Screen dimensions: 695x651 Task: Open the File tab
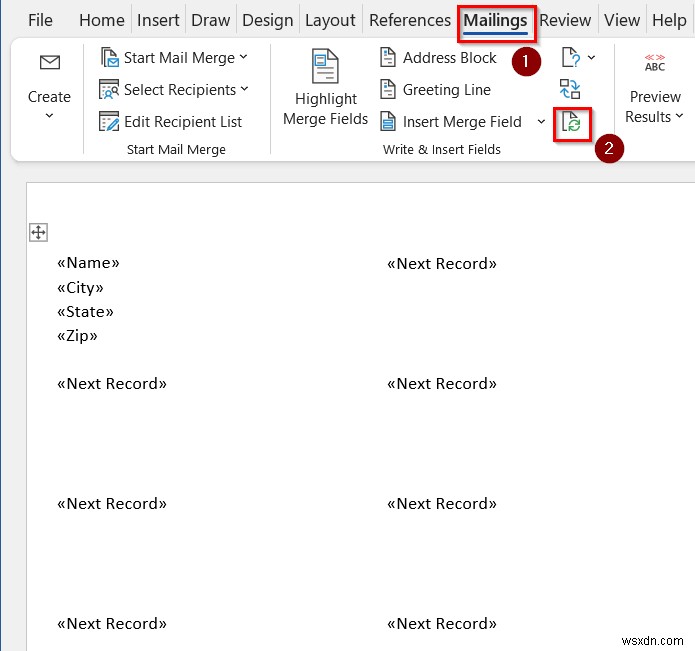pos(40,20)
